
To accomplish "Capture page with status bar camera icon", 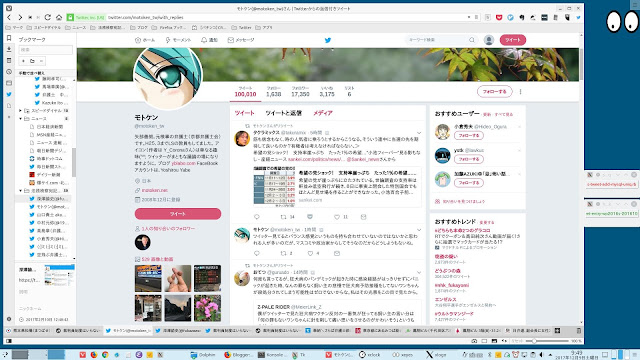I will 474,341.
